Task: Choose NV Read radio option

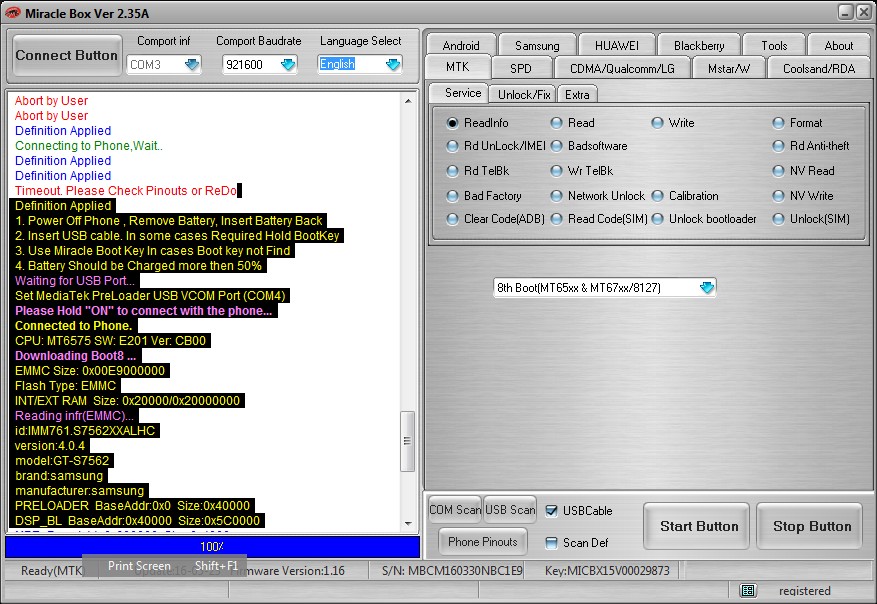Action: pyautogui.click(x=779, y=171)
